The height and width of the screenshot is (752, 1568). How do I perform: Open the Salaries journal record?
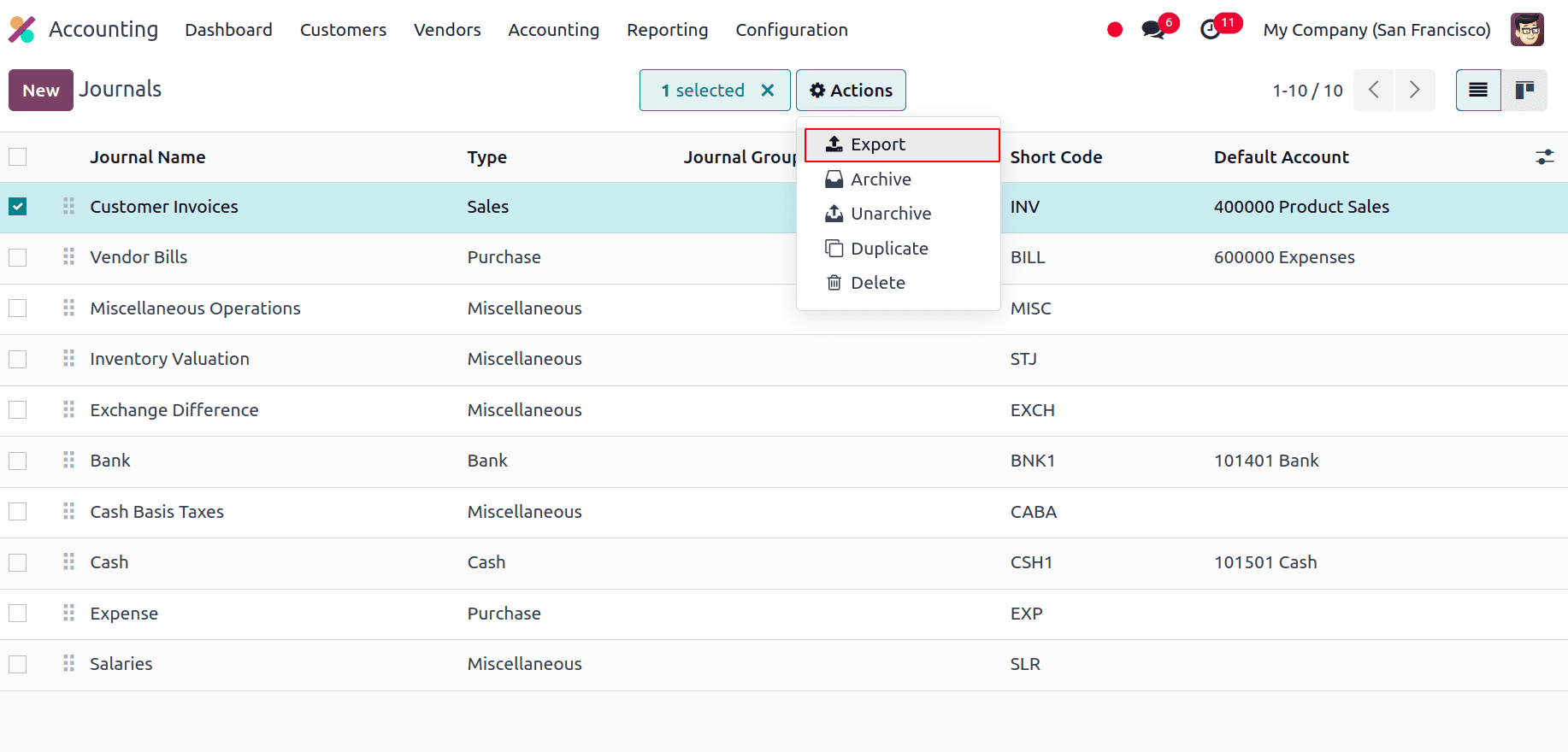point(121,664)
